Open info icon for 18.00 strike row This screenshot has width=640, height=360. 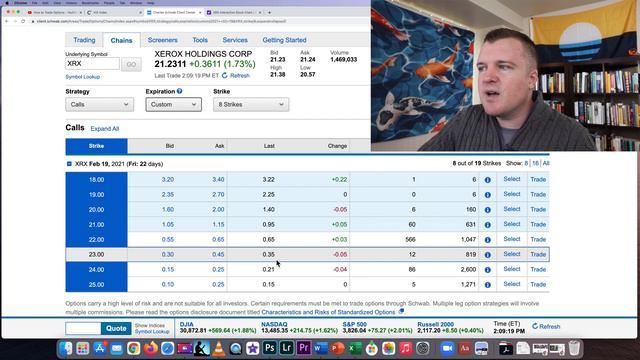point(487,180)
